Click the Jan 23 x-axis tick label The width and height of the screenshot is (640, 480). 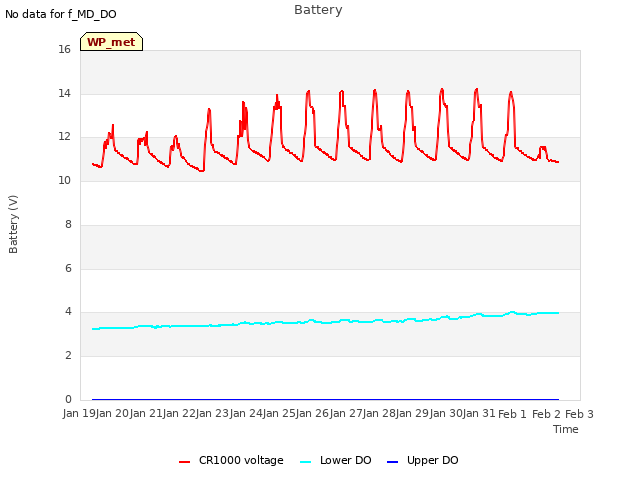[213, 413]
